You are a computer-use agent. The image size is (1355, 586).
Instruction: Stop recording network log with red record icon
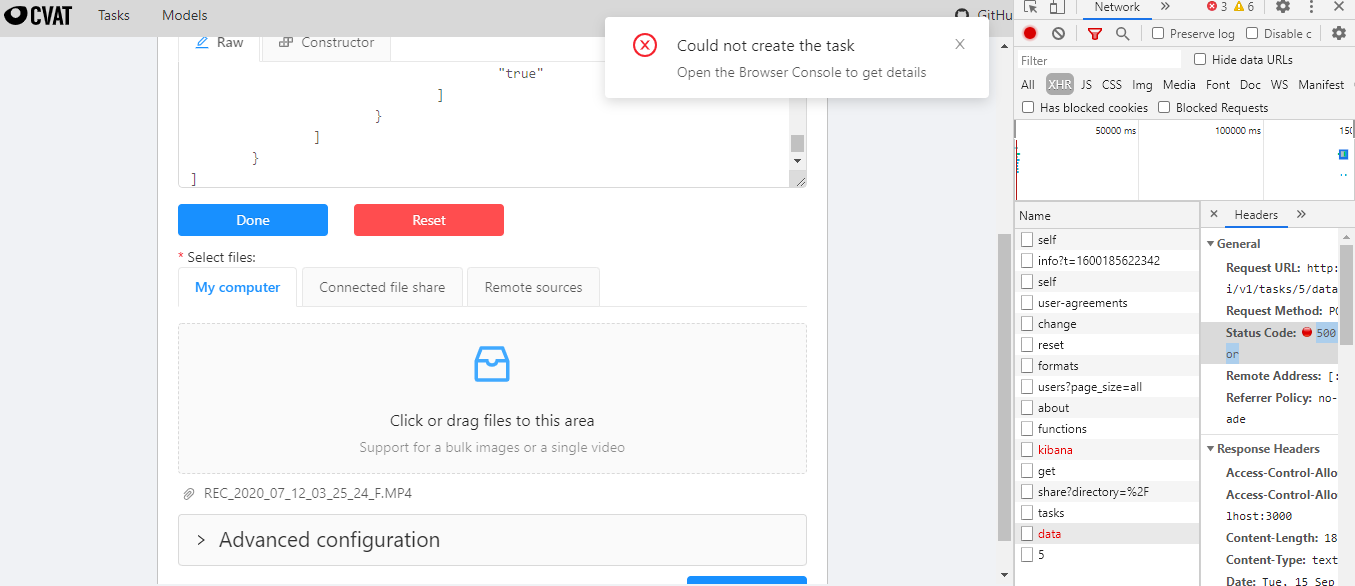(1029, 33)
